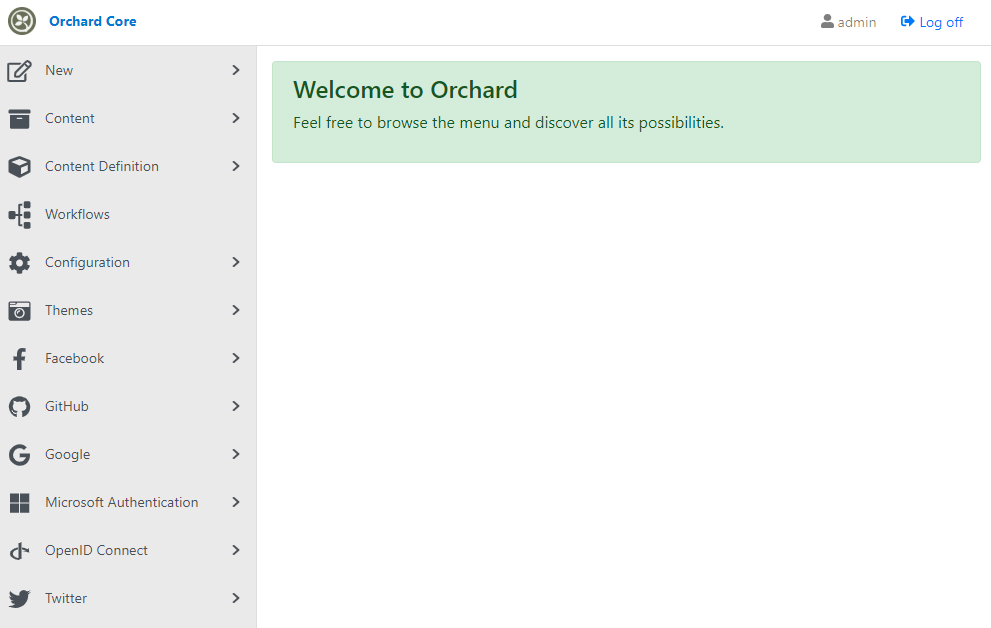Click the Microsoft windows-logo icon
The height and width of the screenshot is (628, 991).
tap(20, 503)
